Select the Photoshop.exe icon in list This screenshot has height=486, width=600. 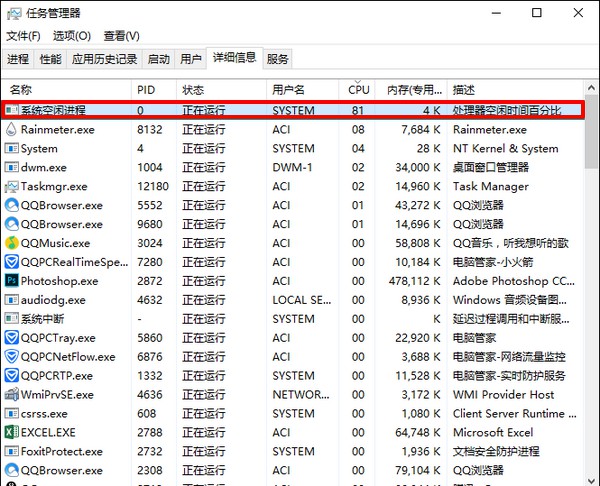(x=11, y=281)
